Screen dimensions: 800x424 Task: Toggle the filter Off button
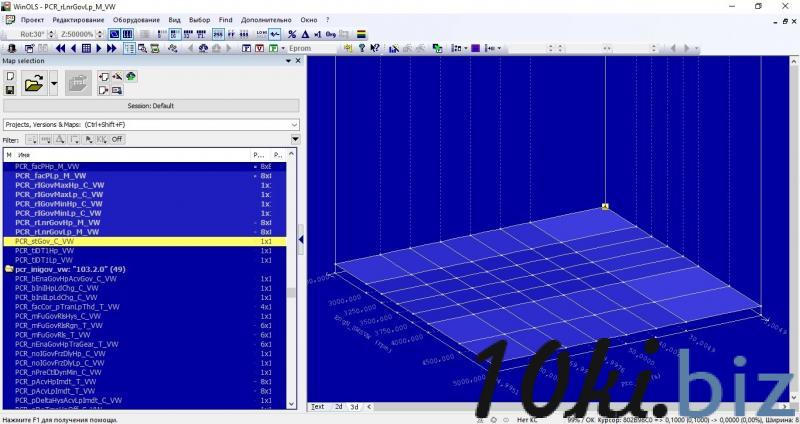pos(116,139)
